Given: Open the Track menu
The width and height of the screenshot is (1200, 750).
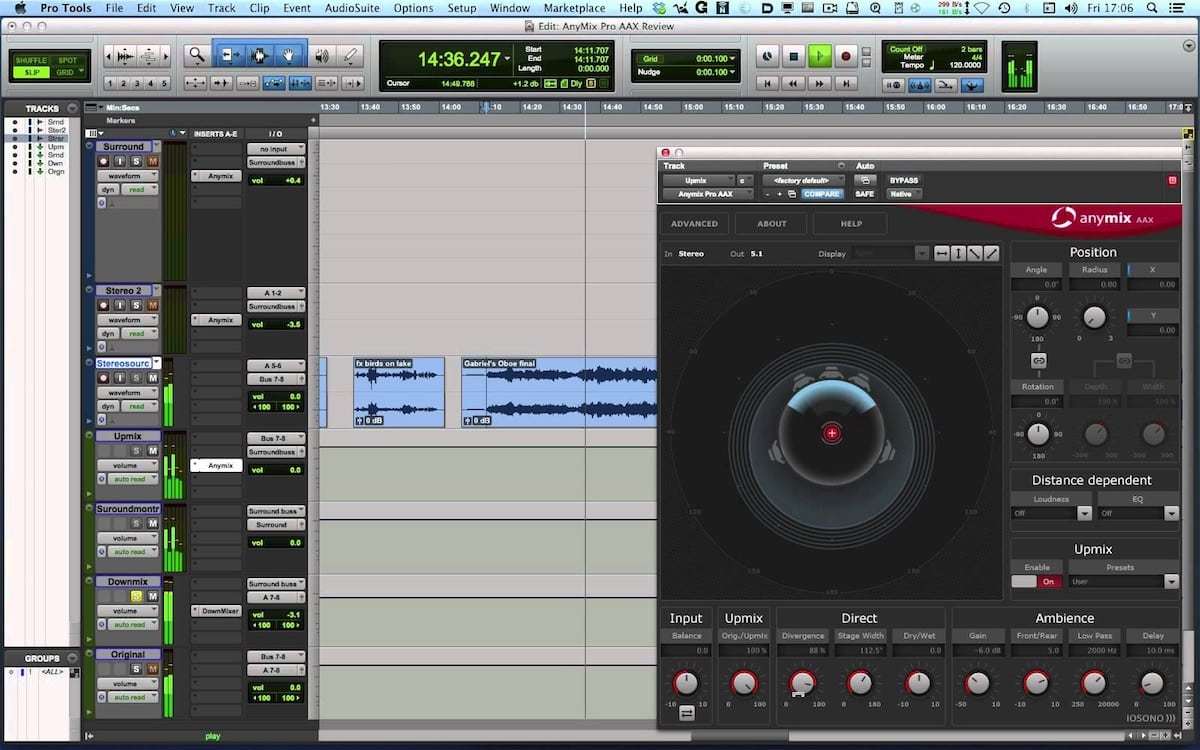Looking at the screenshot, I should coord(221,8).
